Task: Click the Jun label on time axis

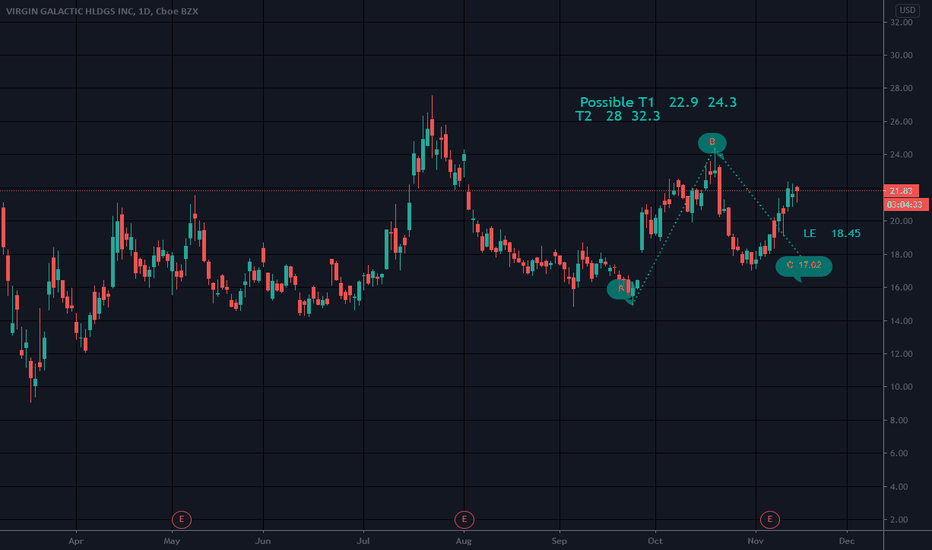Action: [x=263, y=541]
